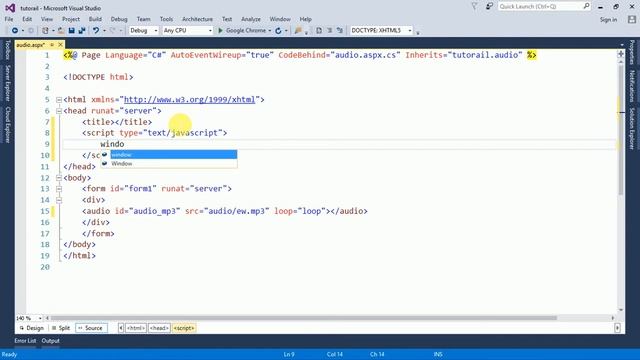Click the <head> tag navigator button
Image resolution: width=640 pixels, height=360 pixels.
tap(159, 328)
